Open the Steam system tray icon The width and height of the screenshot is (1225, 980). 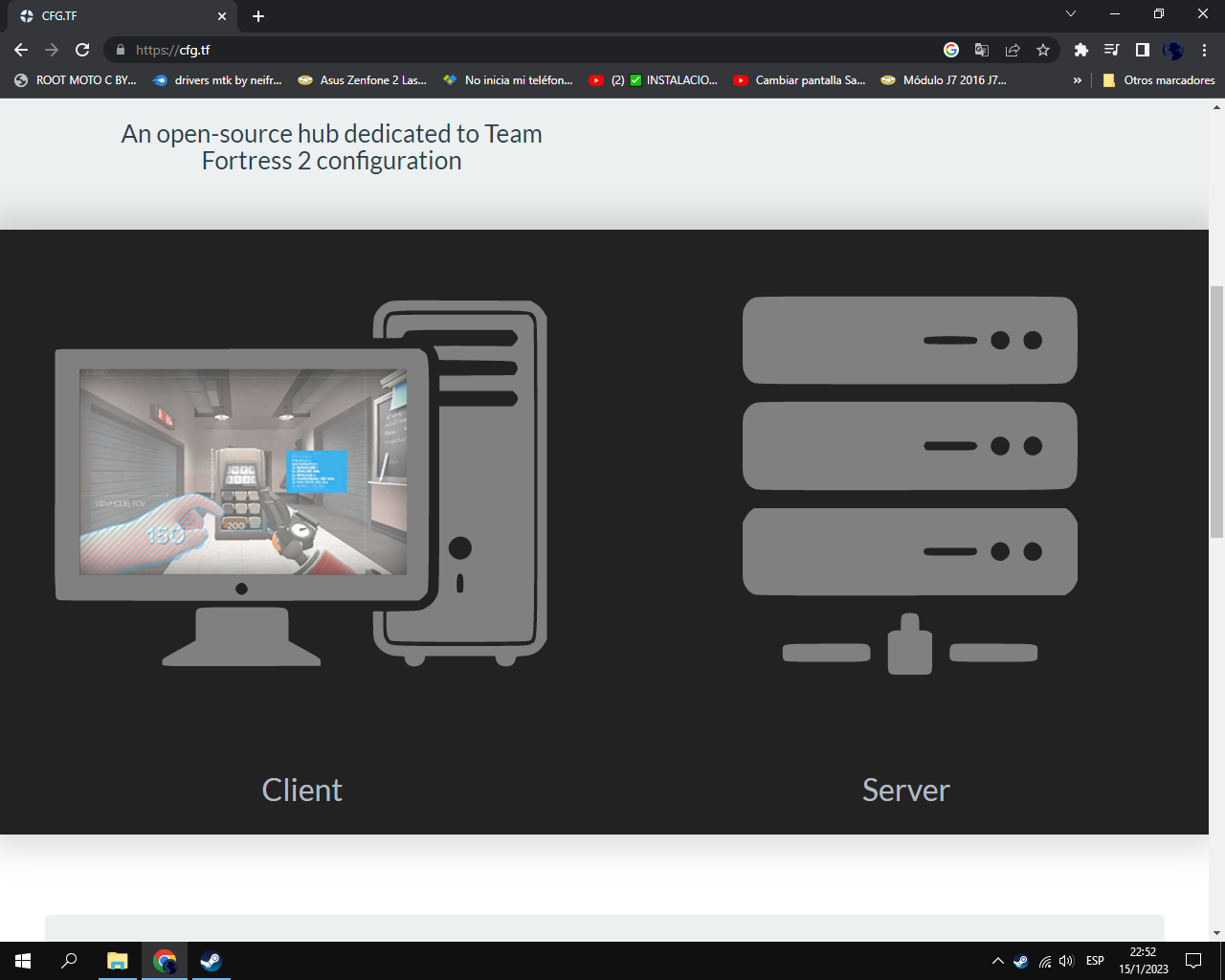[x=1021, y=961]
